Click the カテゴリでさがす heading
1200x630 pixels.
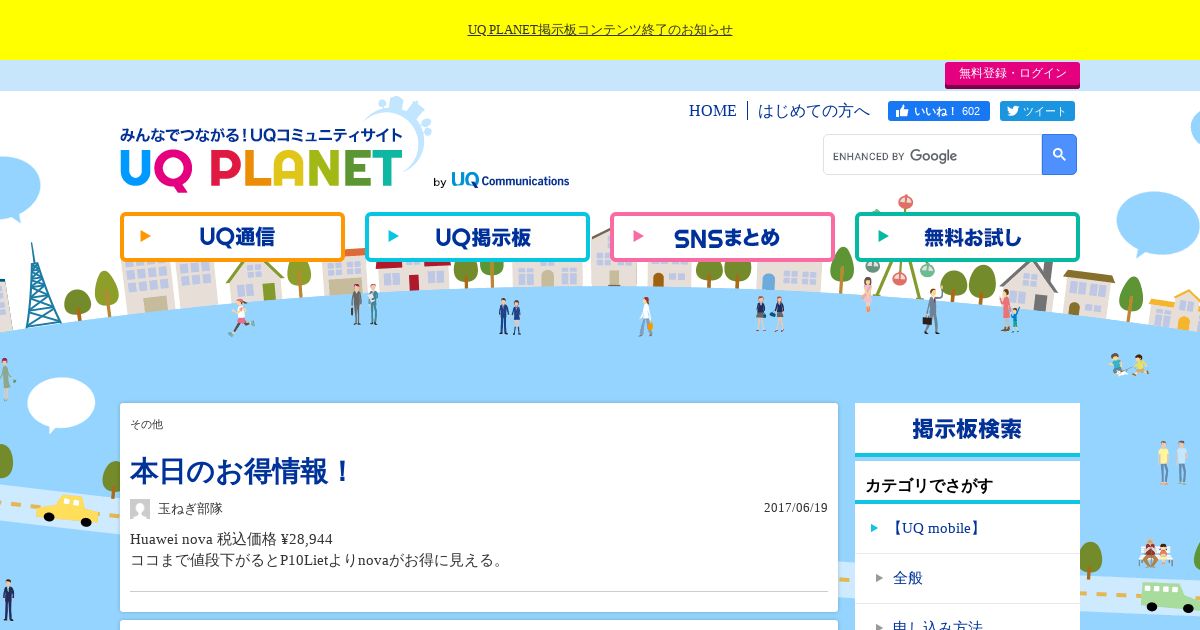tap(929, 486)
